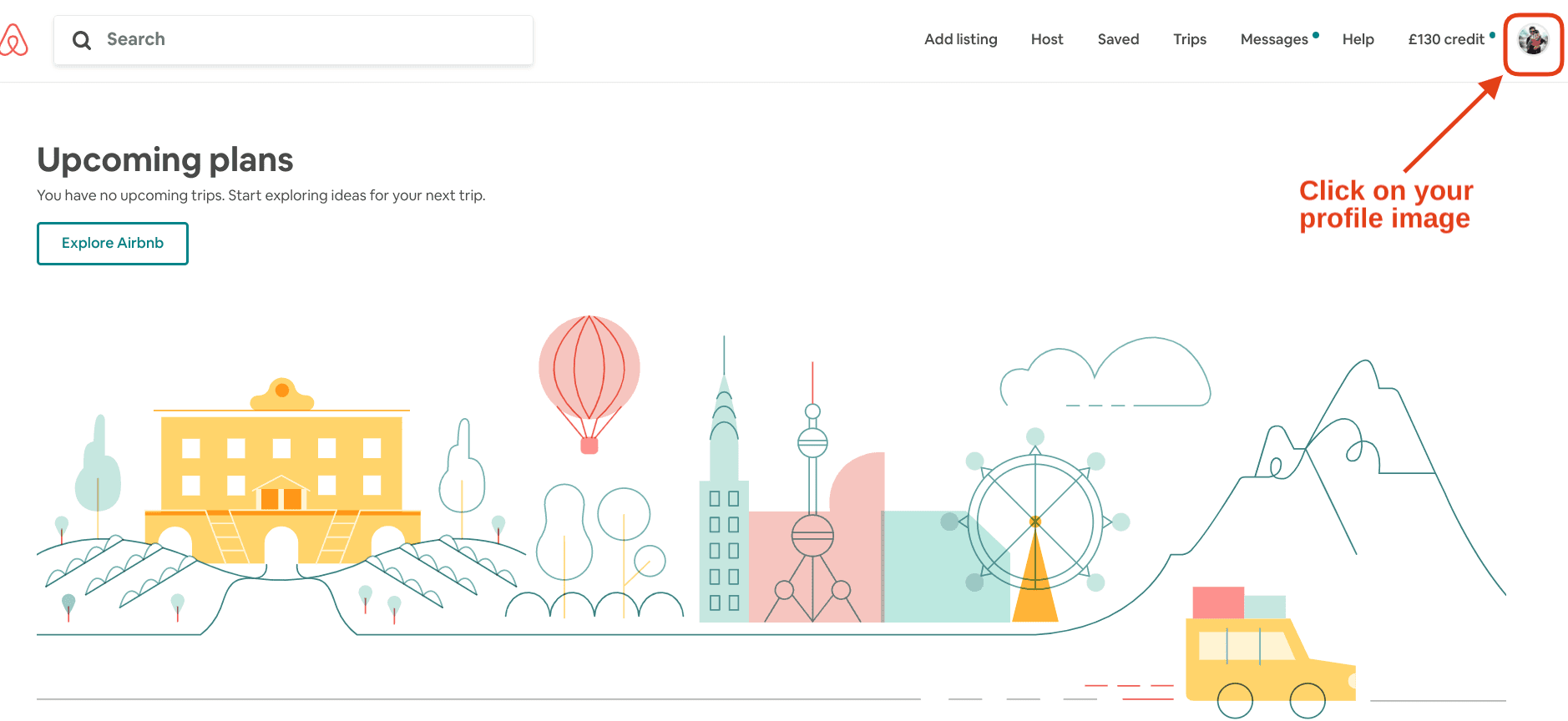1568x721 pixels.
Task: Open Add listing in navigation
Action: click(x=960, y=39)
